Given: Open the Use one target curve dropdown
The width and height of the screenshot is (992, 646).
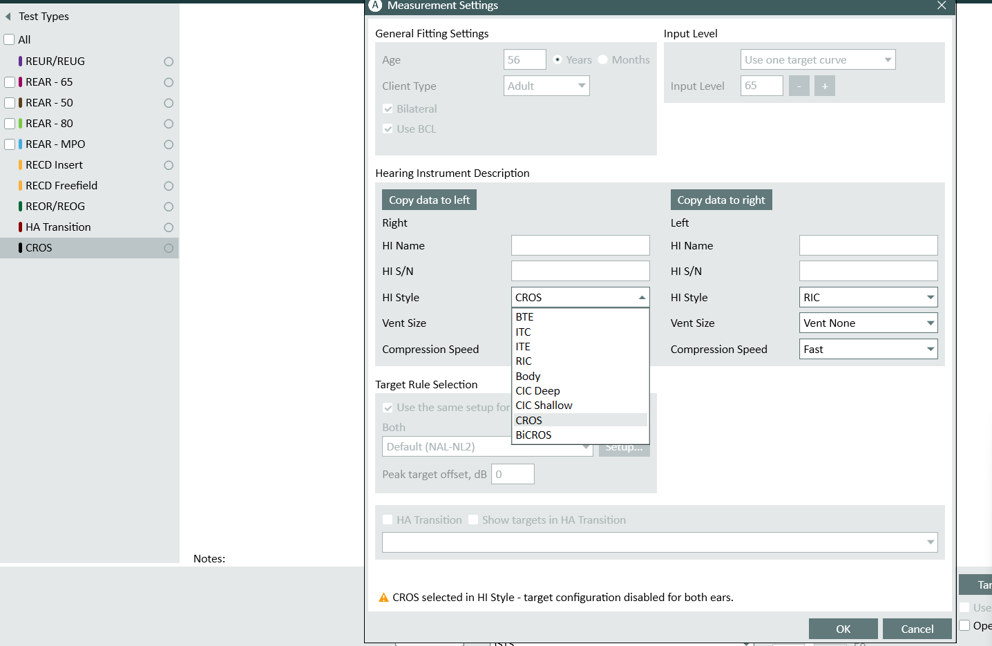Looking at the screenshot, I should (x=817, y=59).
